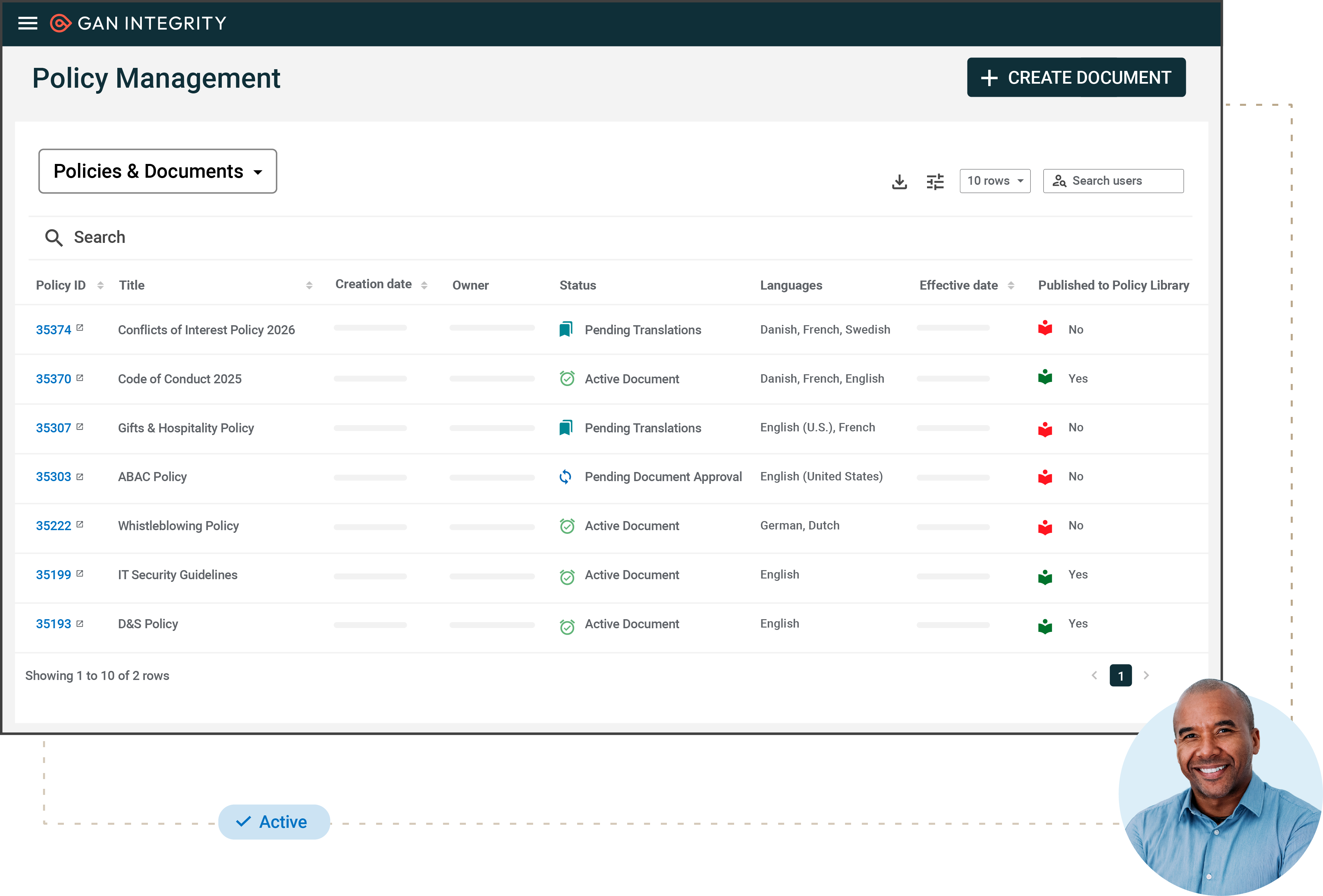The image size is (1323, 896).
Task: Click the download export icon
Action: tap(899, 181)
